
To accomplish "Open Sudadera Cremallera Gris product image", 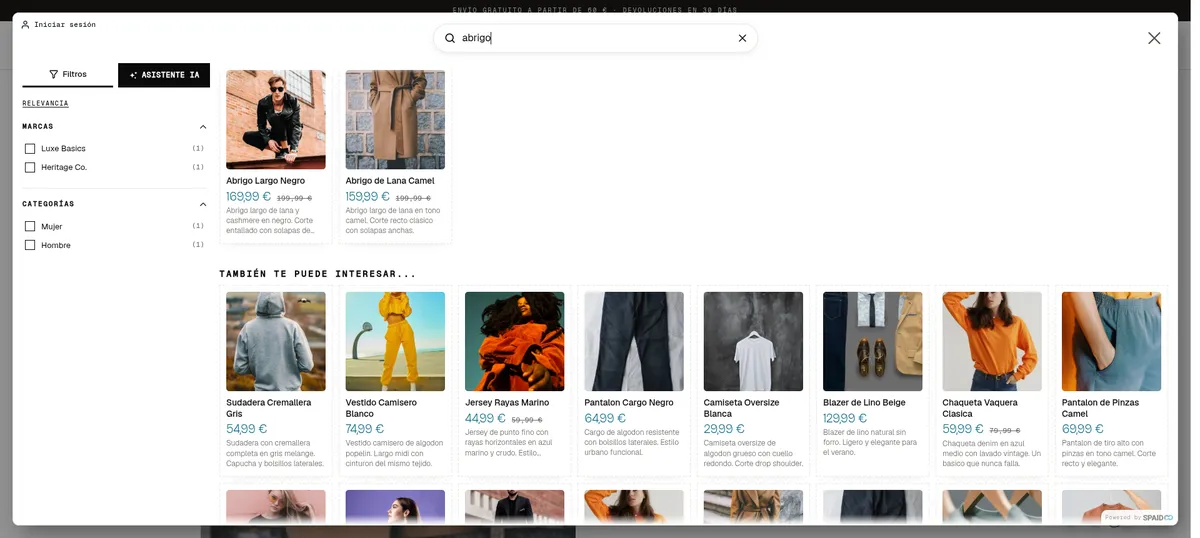I will coord(276,341).
